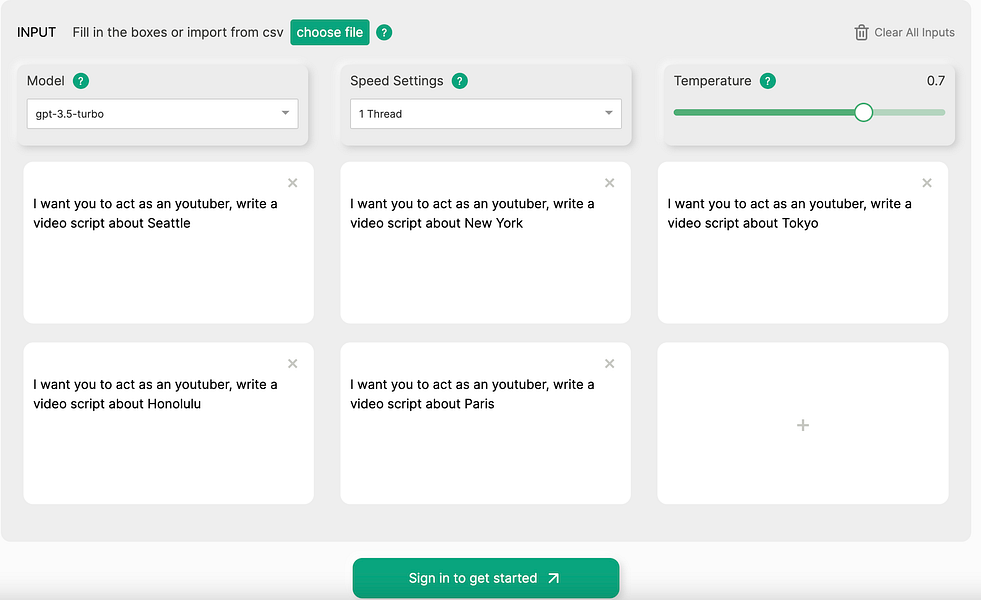Delete the Tokyo prompt box
Image resolution: width=981 pixels, height=600 pixels.
[927, 183]
